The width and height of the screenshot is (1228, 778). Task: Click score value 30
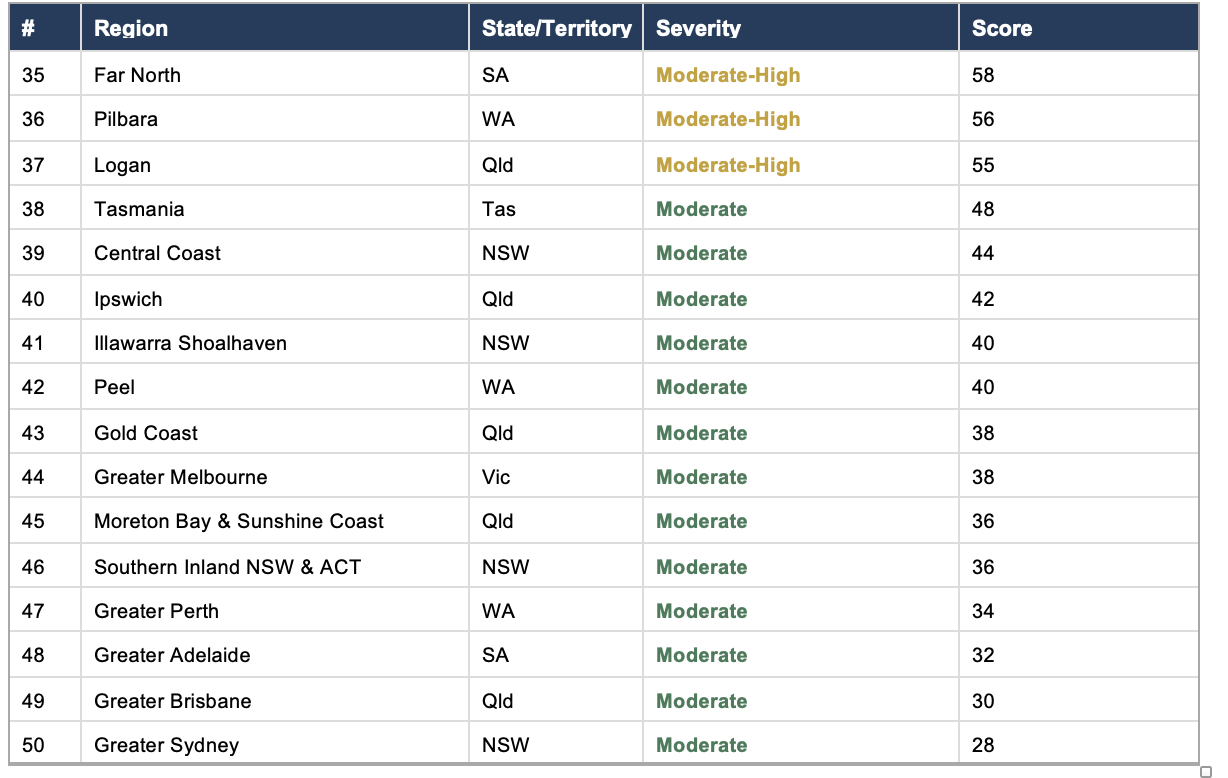pos(983,701)
